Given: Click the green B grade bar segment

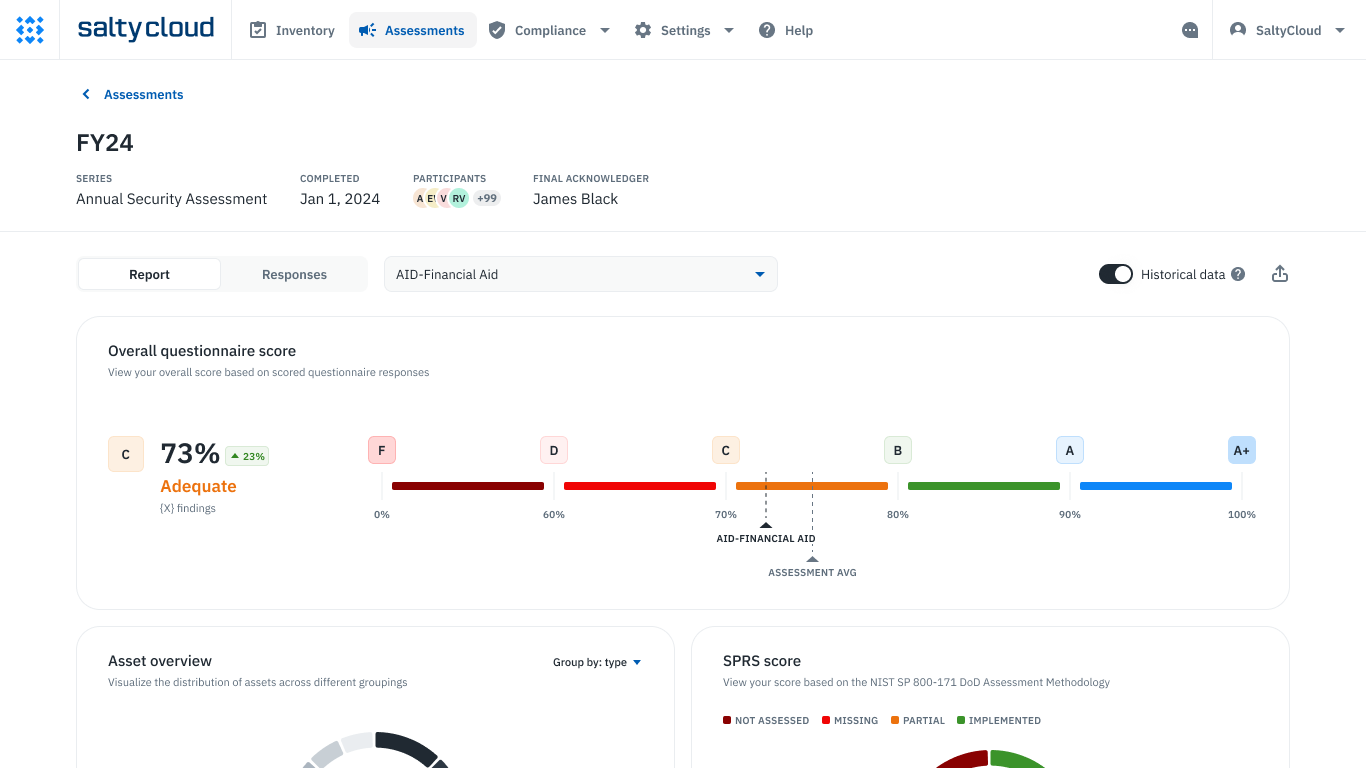Looking at the screenshot, I should 983,486.
